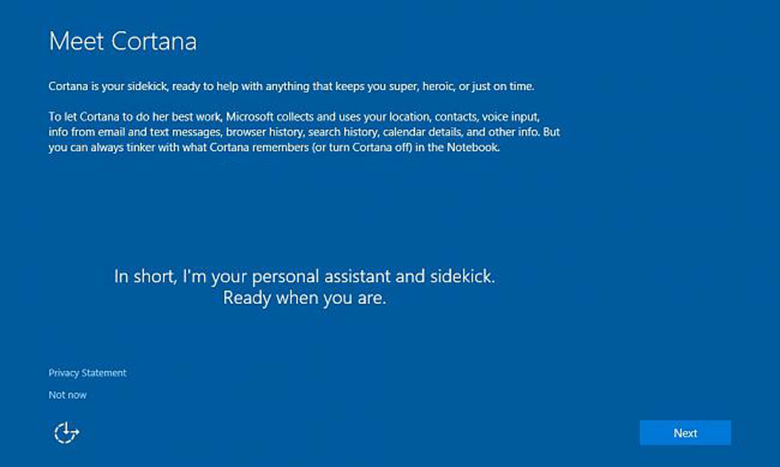Choose Not now to skip Cortana
780x467 pixels.
point(66,395)
